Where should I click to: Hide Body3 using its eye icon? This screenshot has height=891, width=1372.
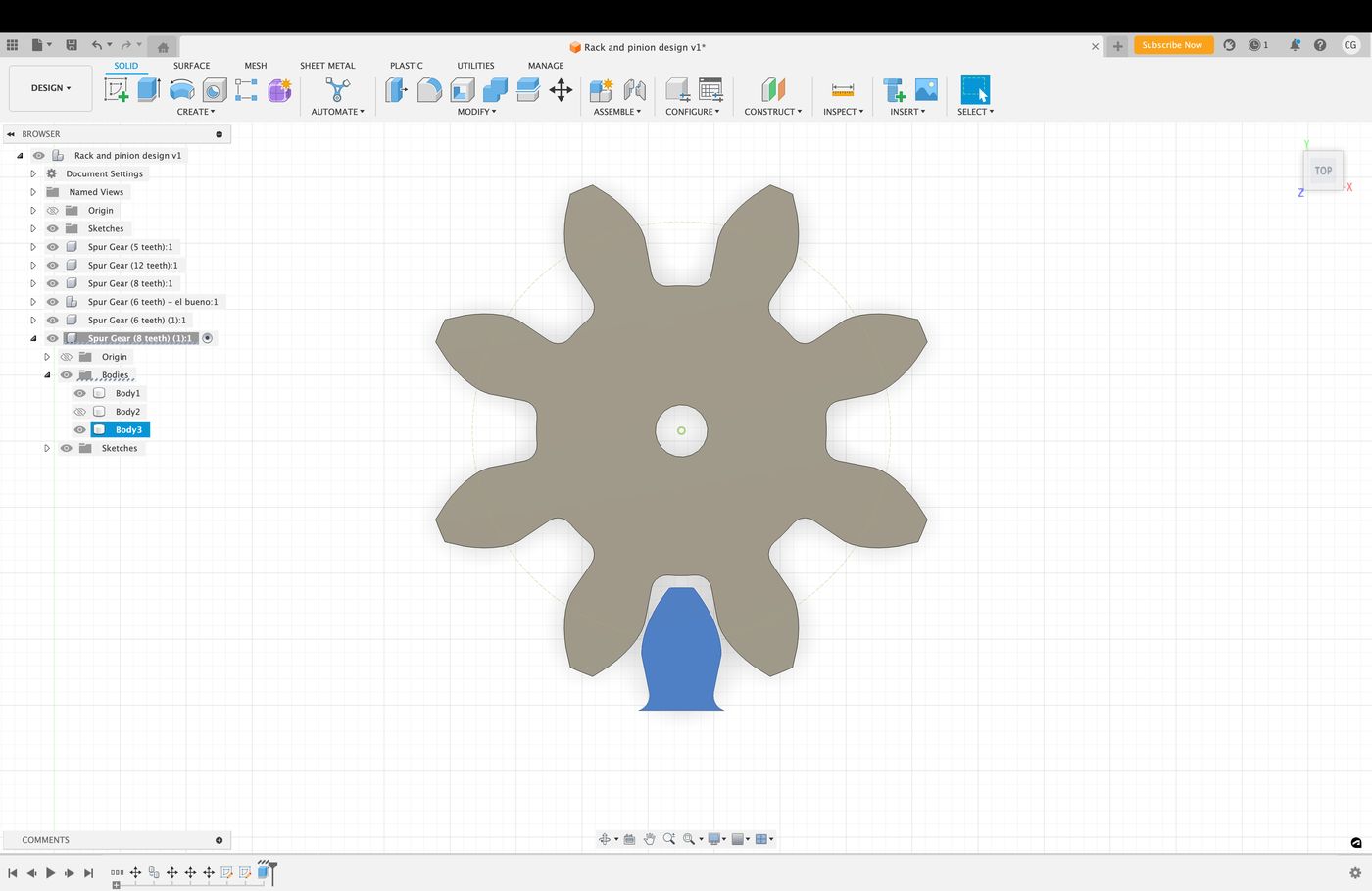pyautogui.click(x=80, y=429)
